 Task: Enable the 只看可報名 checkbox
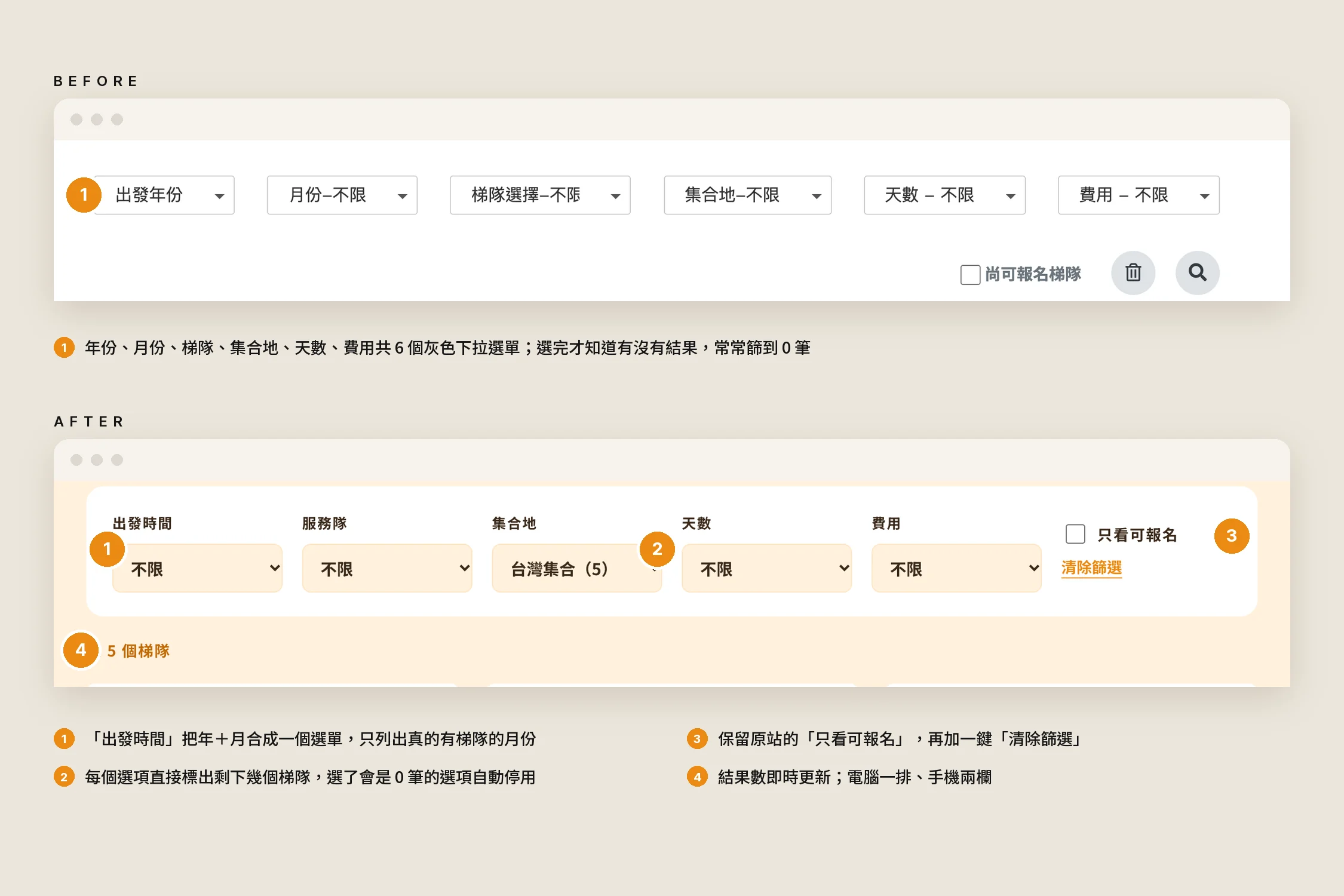[1075, 534]
